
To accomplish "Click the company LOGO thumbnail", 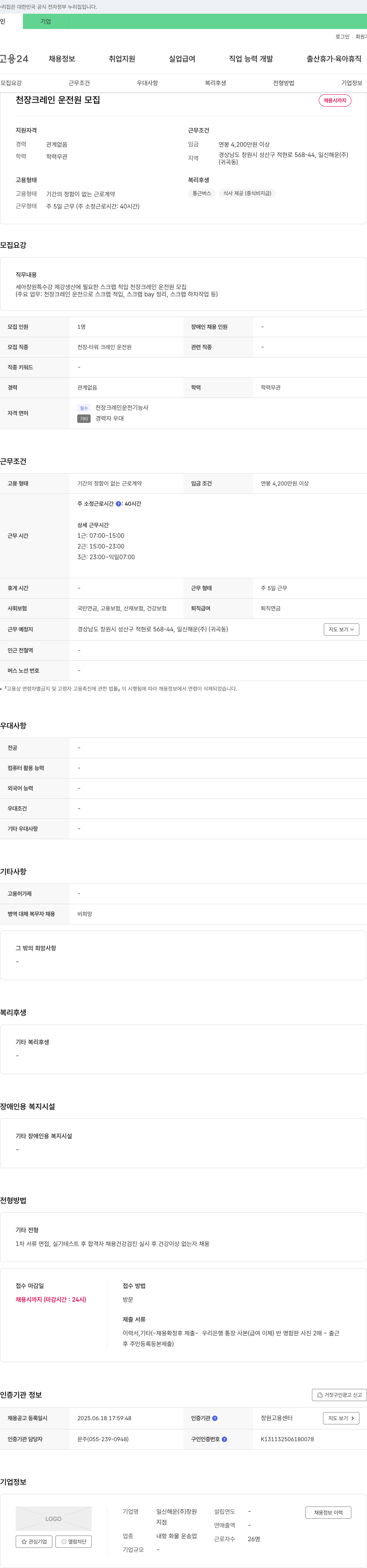I will [54, 1519].
